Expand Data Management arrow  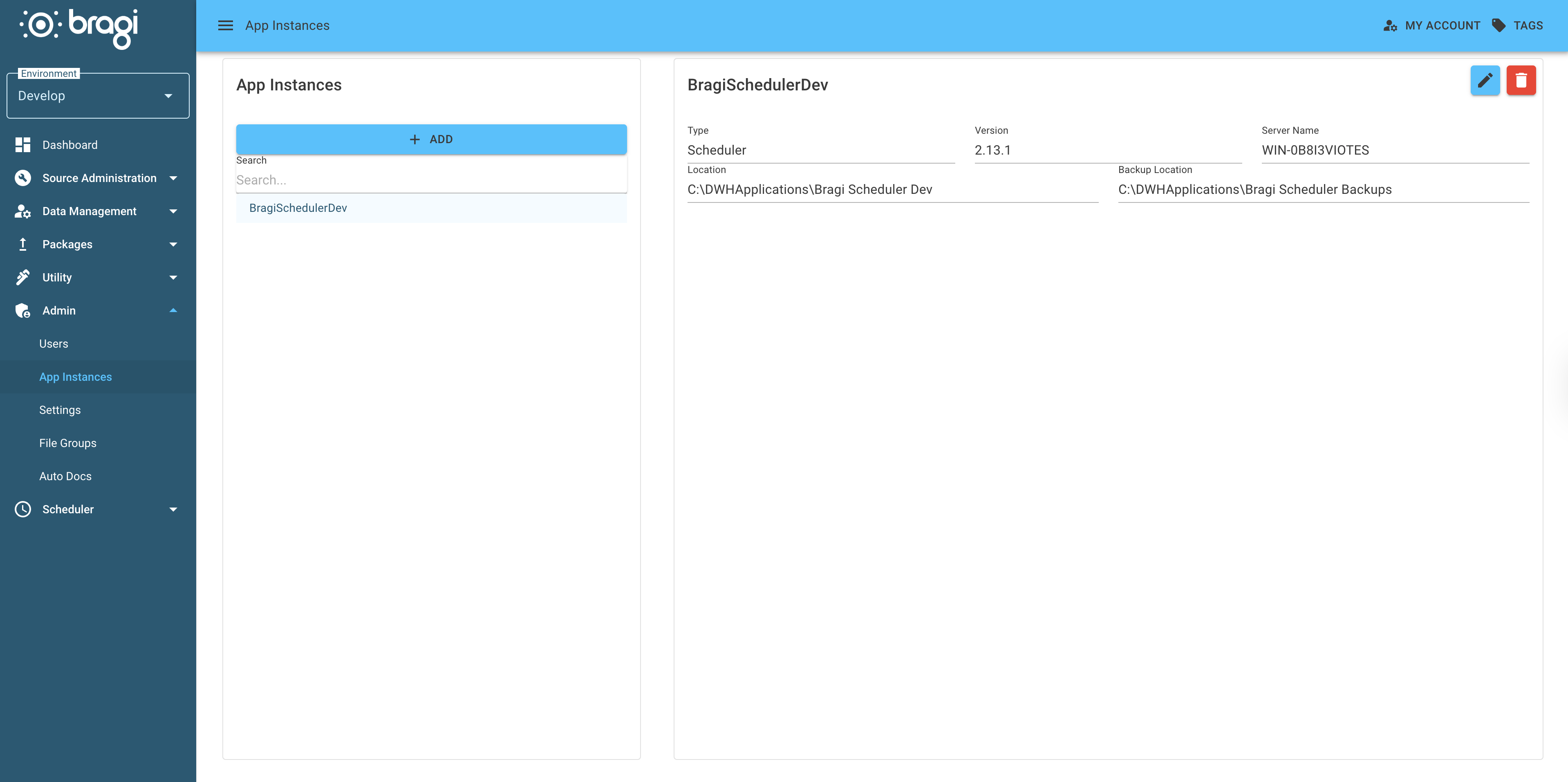tap(173, 211)
